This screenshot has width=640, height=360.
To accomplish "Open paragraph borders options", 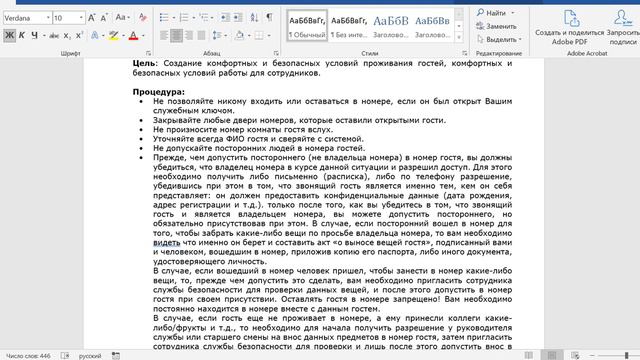I will pos(259,36).
